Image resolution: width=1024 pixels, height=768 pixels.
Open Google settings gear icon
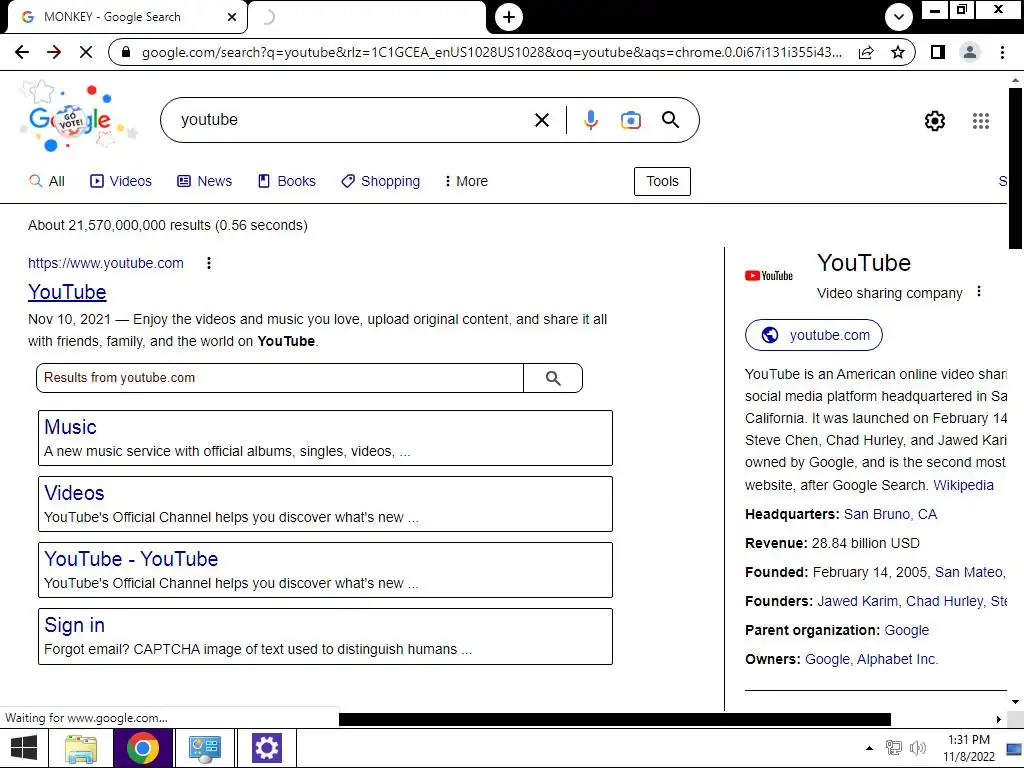tap(935, 121)
